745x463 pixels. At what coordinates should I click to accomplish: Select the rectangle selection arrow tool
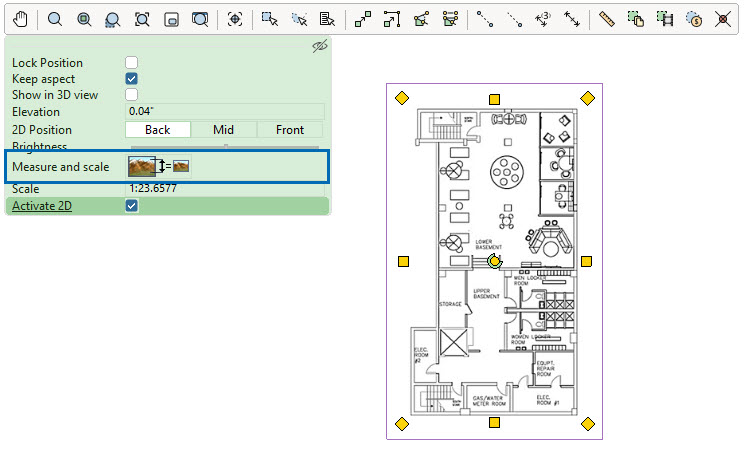click(269, 19)
